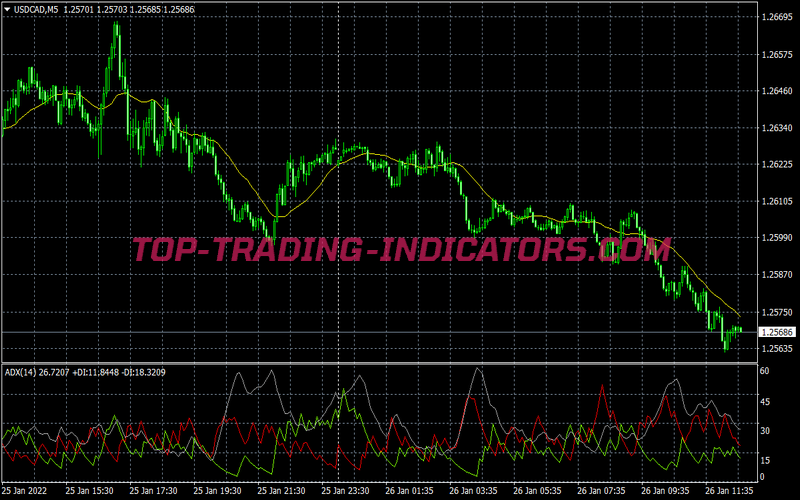
Task: Select the current price label 1.25686
Action: (x=777, y=332)
